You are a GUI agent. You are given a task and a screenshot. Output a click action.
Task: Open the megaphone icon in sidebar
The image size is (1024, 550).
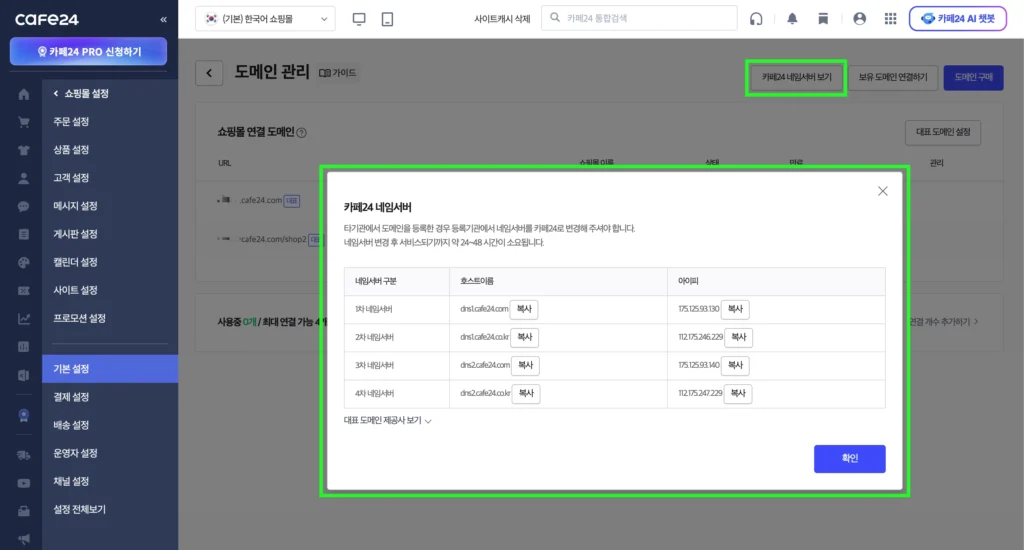pyautogui.click(x=24, y=539)
